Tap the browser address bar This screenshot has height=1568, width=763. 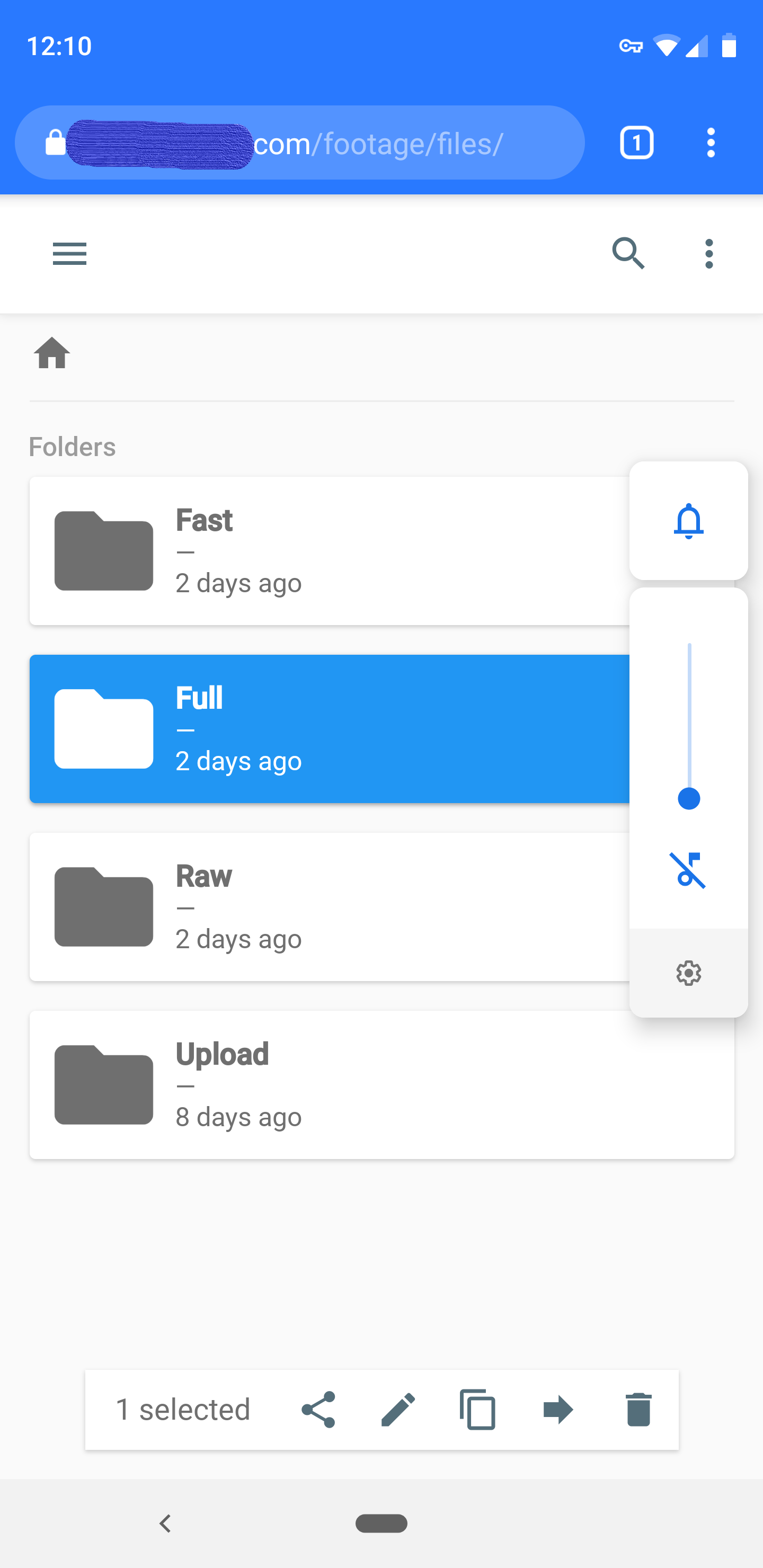click(299, 143)
